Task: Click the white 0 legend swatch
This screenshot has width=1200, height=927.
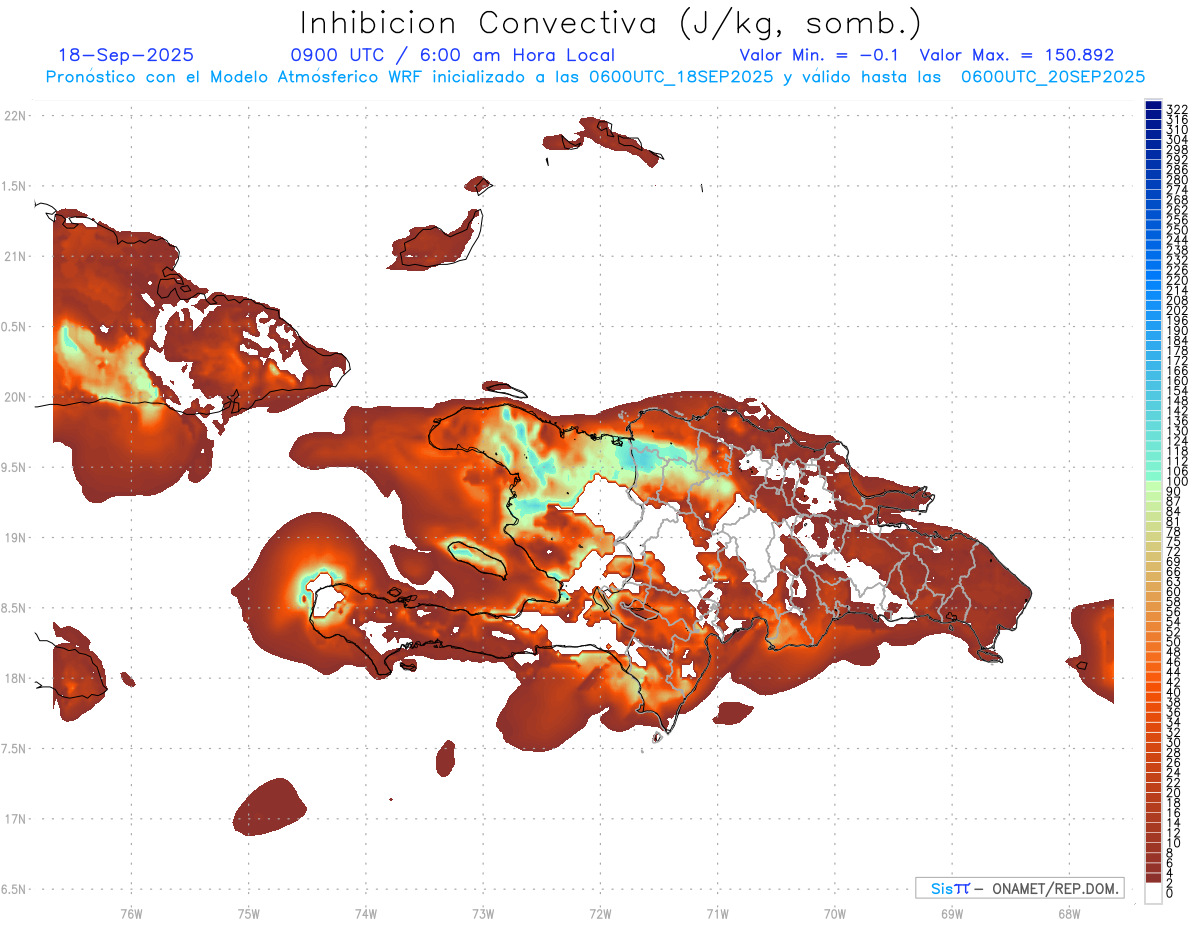Action: click(x=1154, y=894)
